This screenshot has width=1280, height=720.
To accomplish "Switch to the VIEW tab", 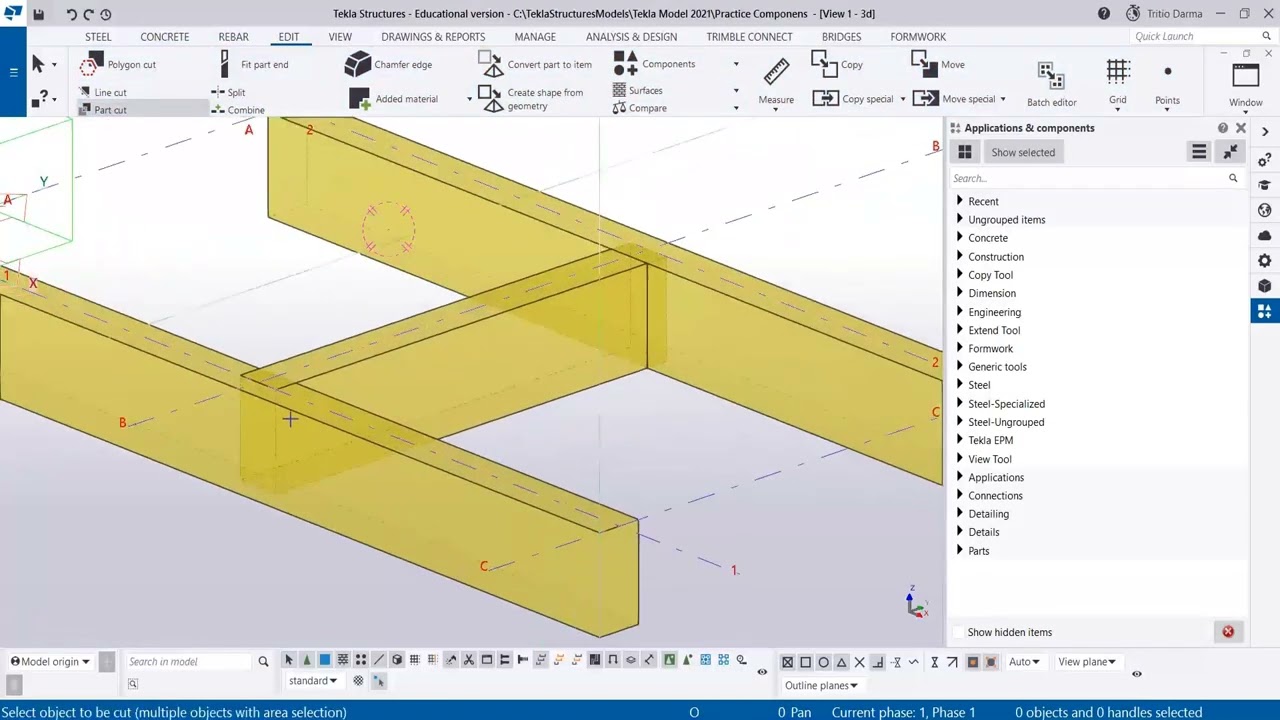I will pos(340,37).
